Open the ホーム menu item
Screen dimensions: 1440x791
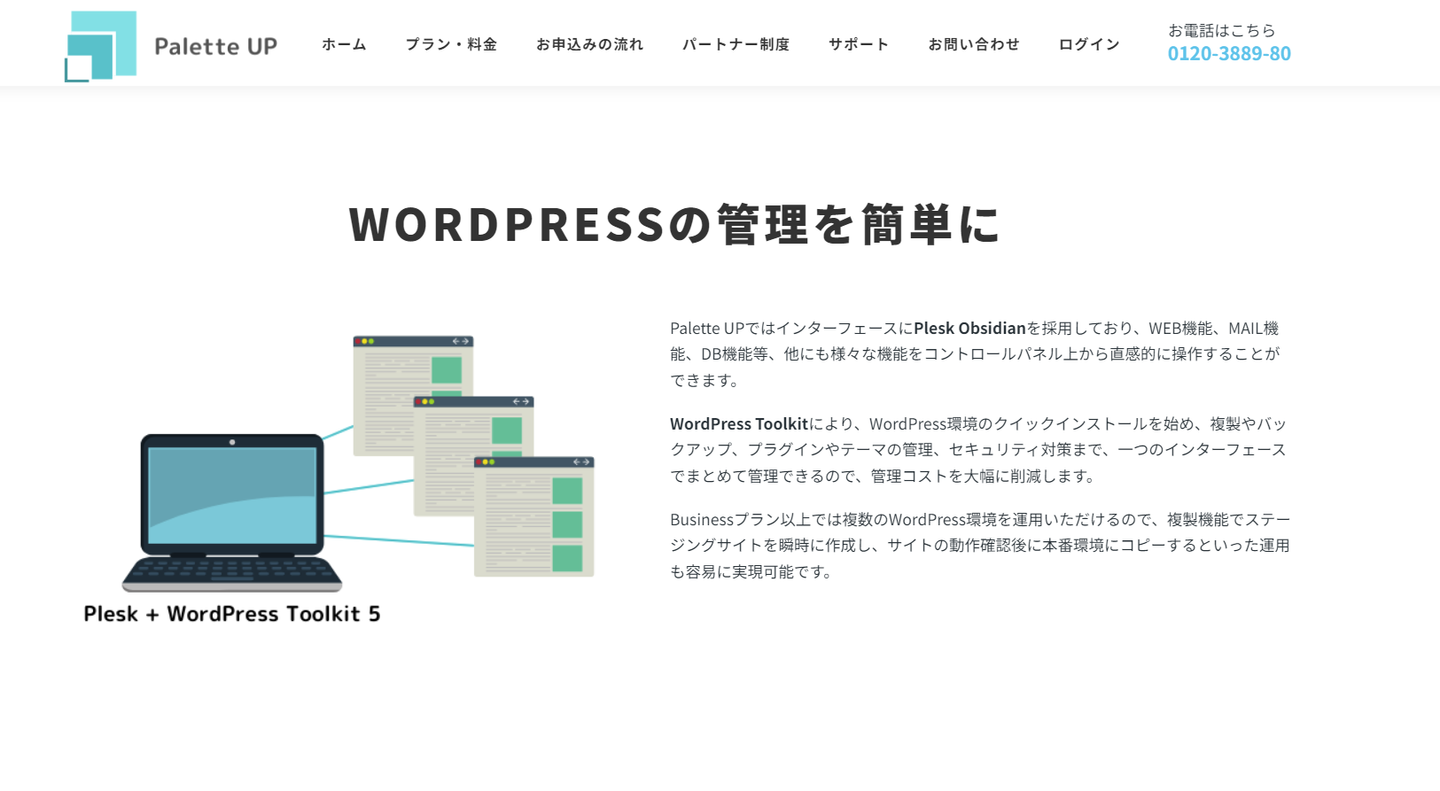point(344,44)
